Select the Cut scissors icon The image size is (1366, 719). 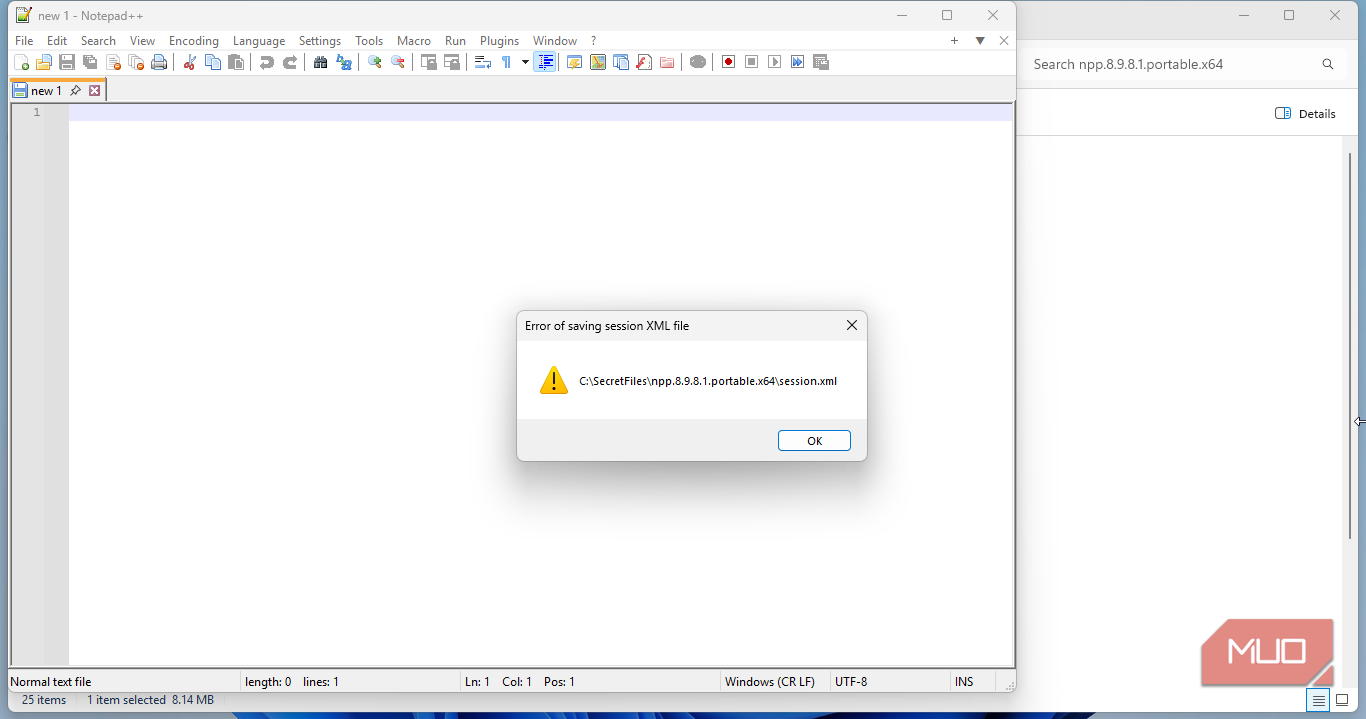[x=189, y=62]
